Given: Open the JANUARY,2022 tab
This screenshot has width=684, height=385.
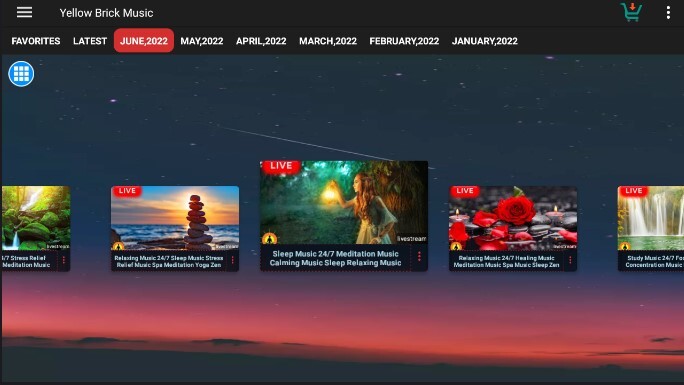Looking at the screenshot, I should [485, 41].
